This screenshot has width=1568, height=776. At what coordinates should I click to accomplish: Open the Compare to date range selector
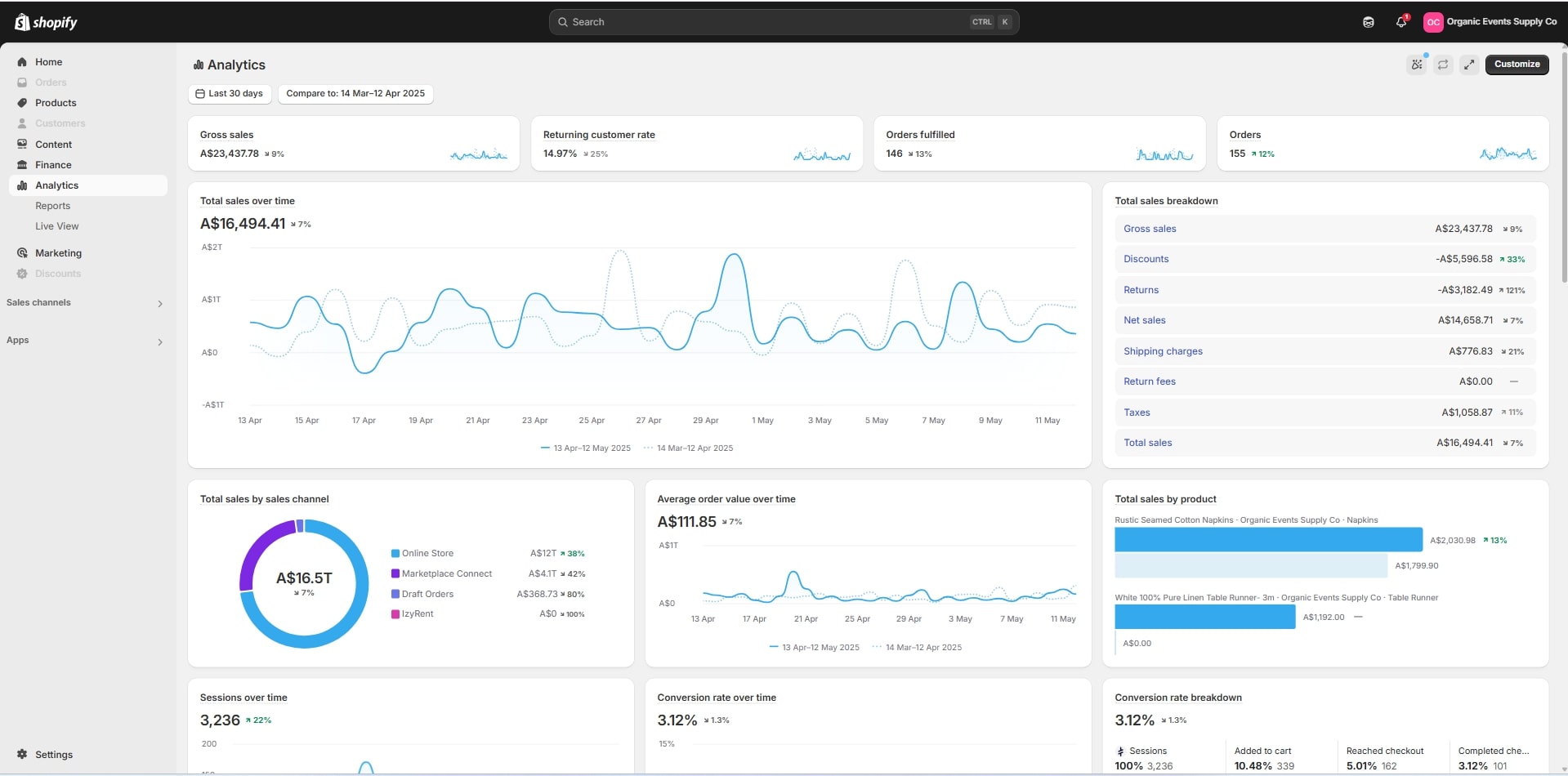pyautogui.click(x=355, y=94)
